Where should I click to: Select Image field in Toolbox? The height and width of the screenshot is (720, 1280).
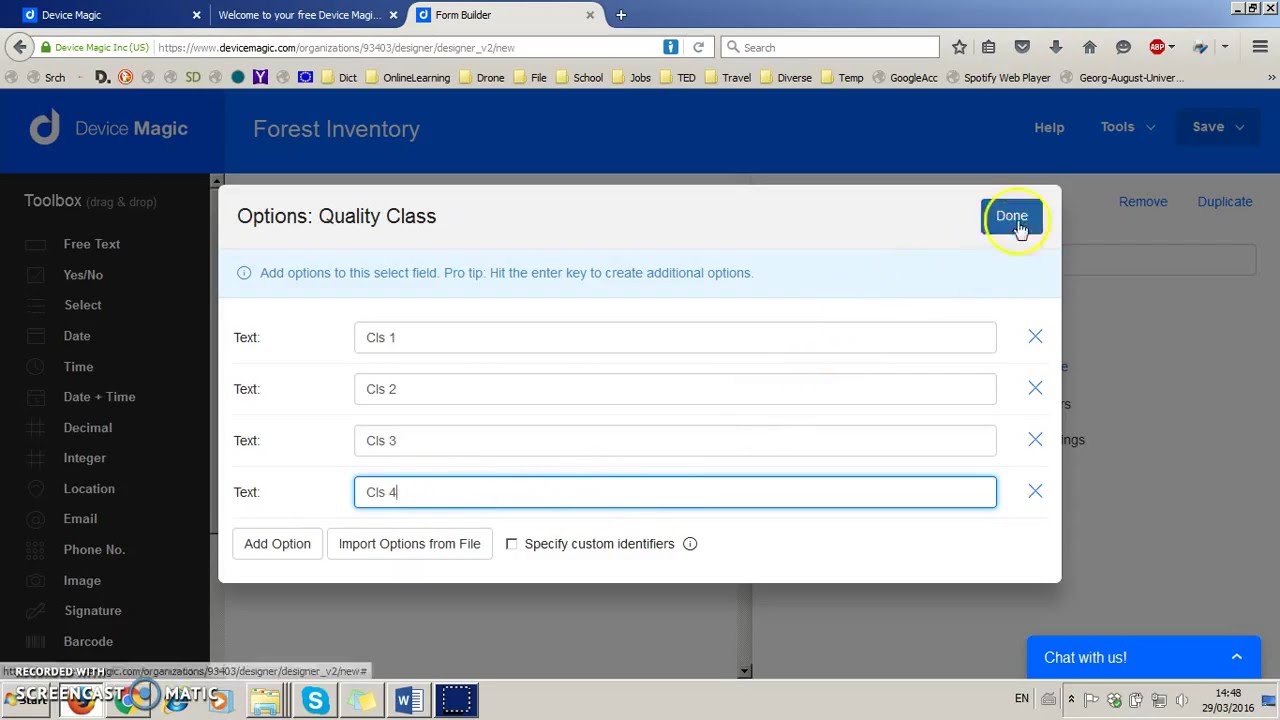[82, 581]
